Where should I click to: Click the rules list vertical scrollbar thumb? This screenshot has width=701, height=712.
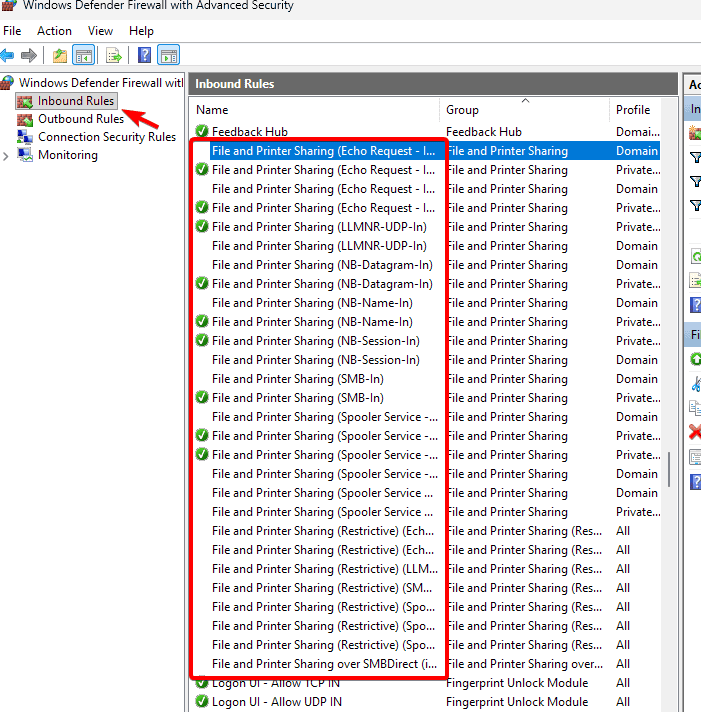[x=668, y=467]
